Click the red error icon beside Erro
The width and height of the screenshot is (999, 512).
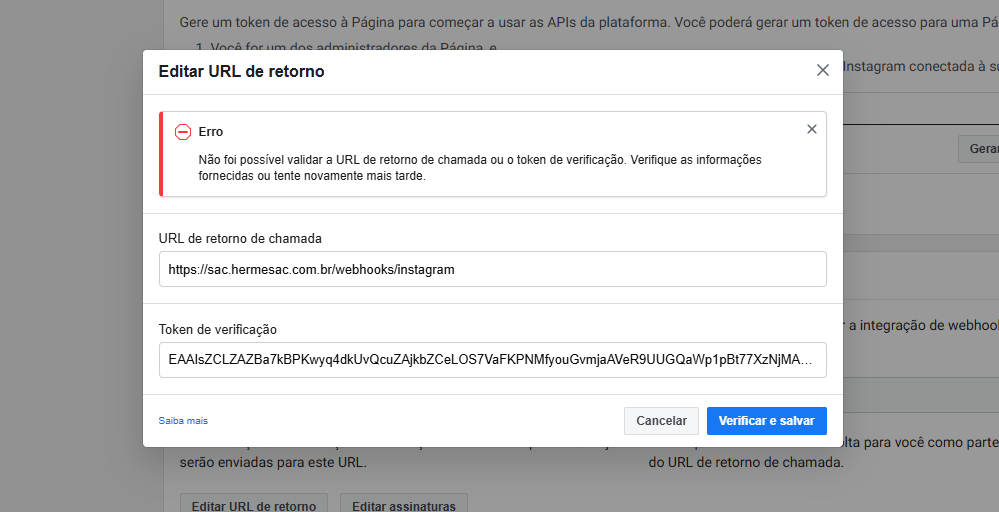coord(183,132)
